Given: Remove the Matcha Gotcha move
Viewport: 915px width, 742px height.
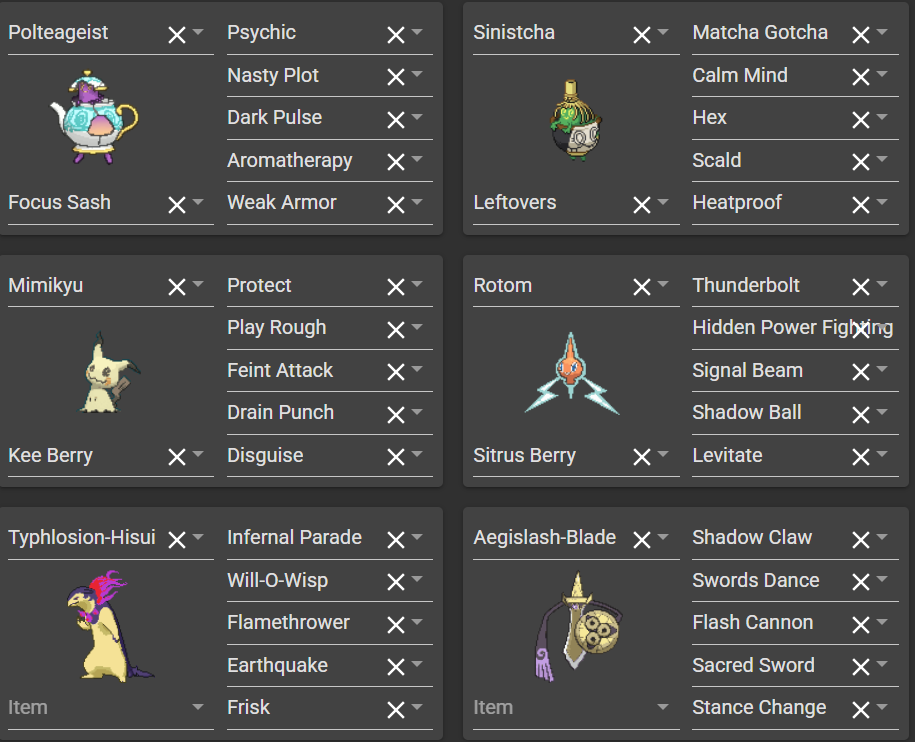Looking at the screenshot, I should [x=861, y=35].
